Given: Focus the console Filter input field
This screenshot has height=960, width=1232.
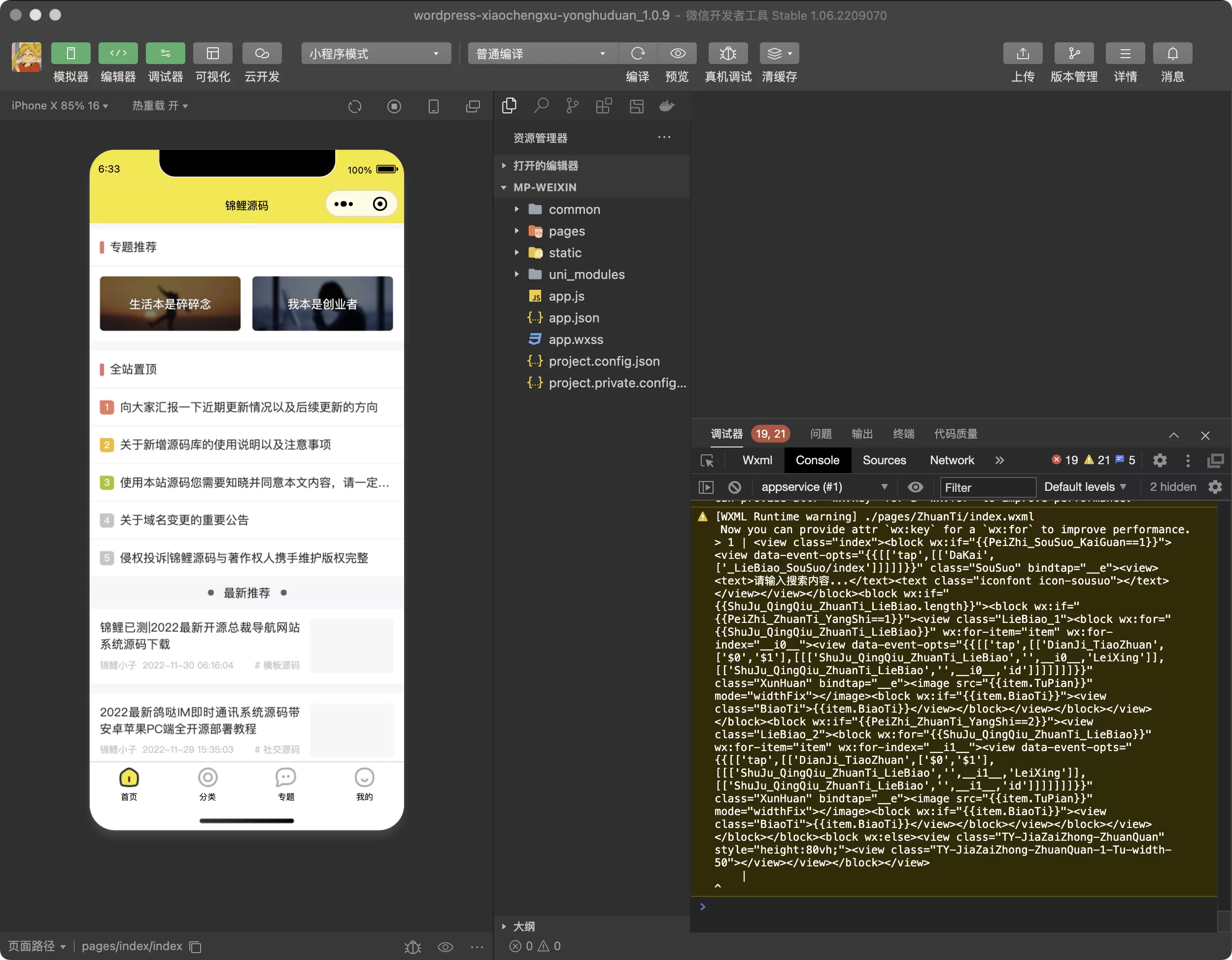Looking at the screenshot, I should coord(987,487).
